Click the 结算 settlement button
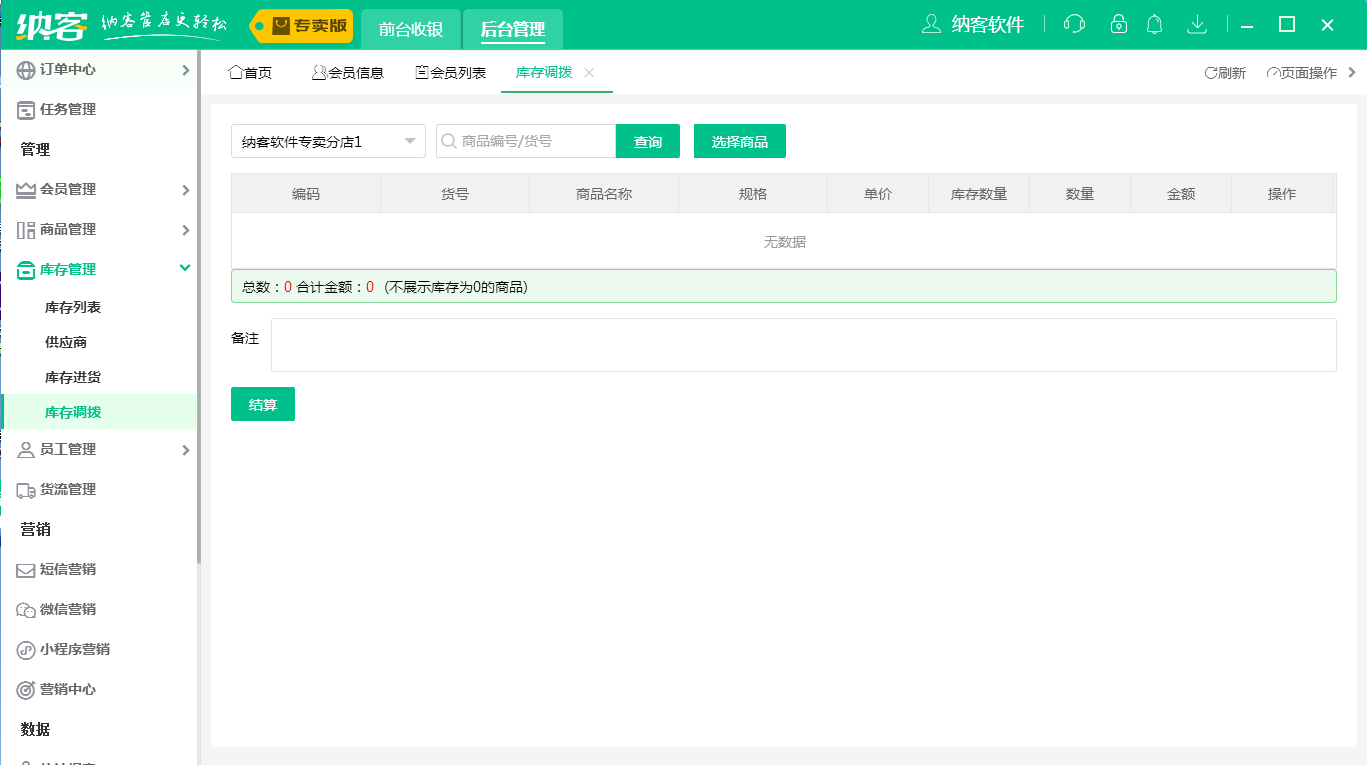 point(262,404)
